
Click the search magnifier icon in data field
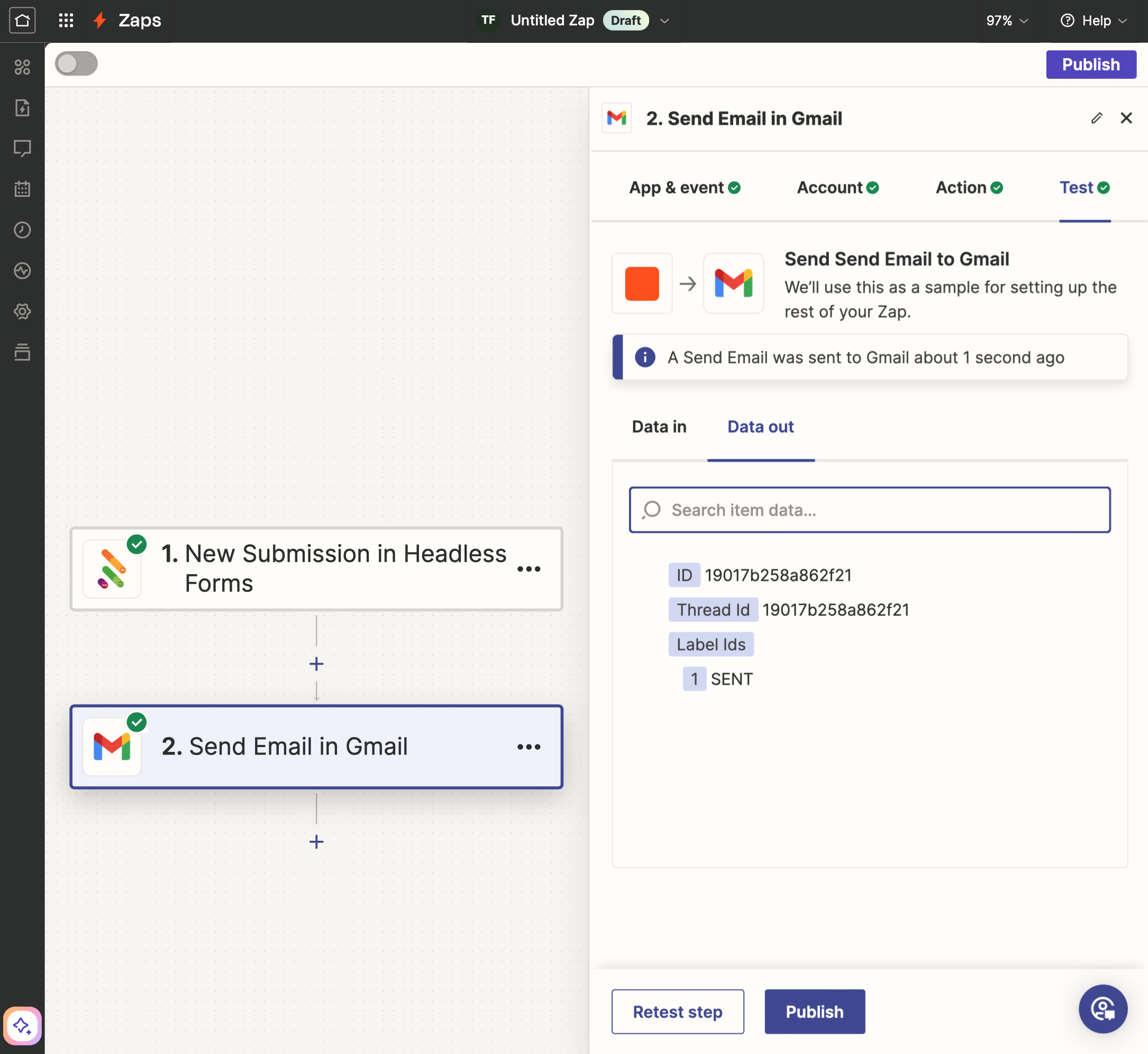coord(651,510)
